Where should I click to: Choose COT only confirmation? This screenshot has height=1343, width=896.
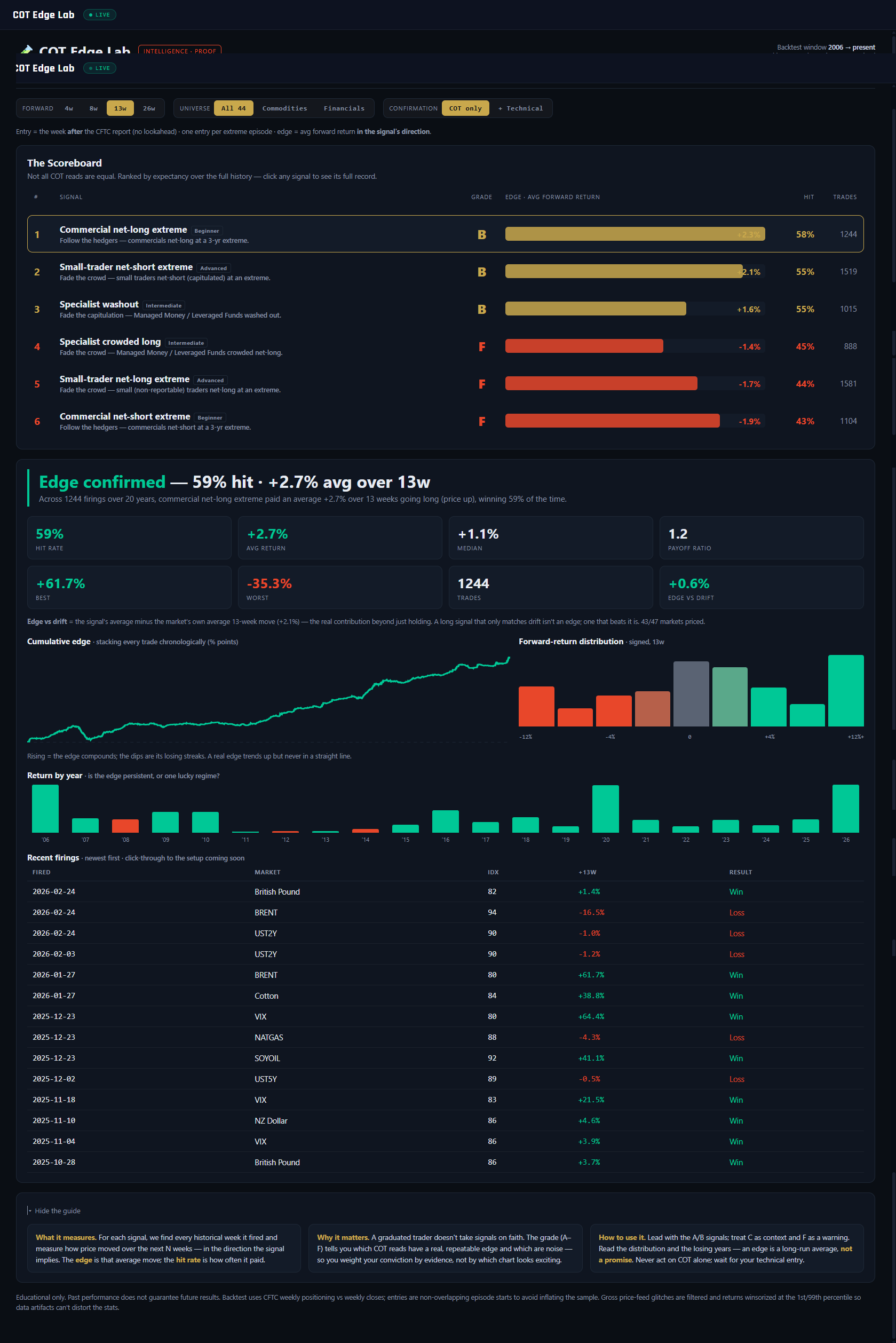tap(465, 108)
